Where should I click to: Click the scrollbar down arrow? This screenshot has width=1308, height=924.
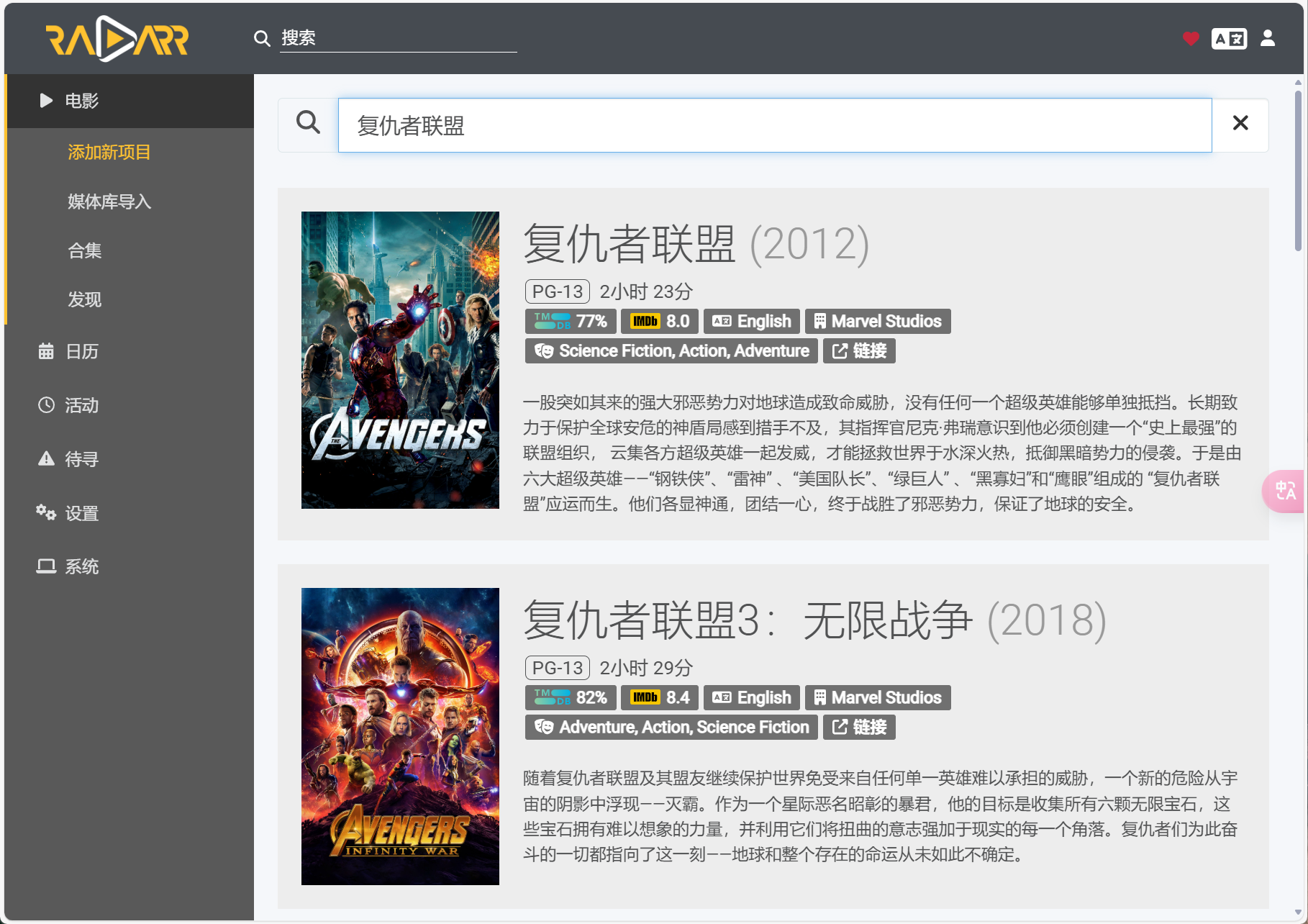coord(1298,912)
